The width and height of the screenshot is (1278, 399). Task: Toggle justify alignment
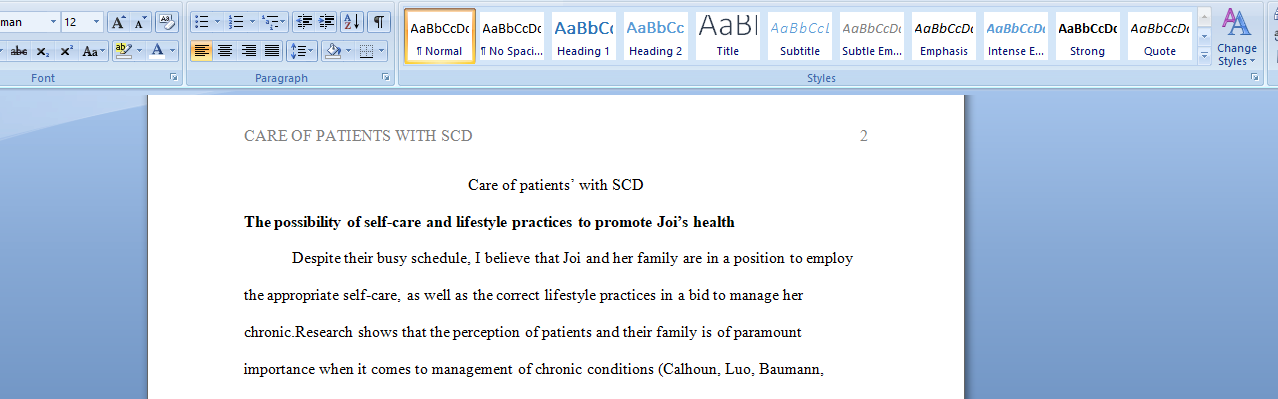point(271,51)
